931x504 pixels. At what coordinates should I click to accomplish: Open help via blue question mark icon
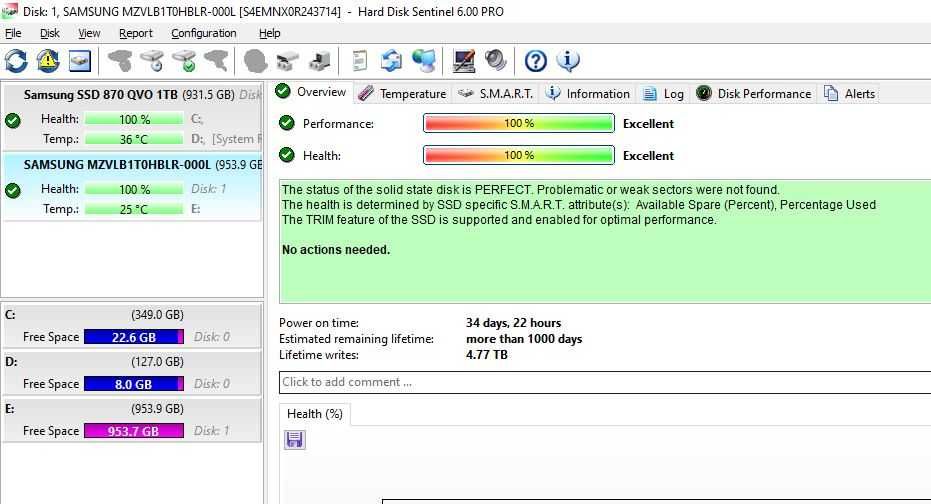536,61
